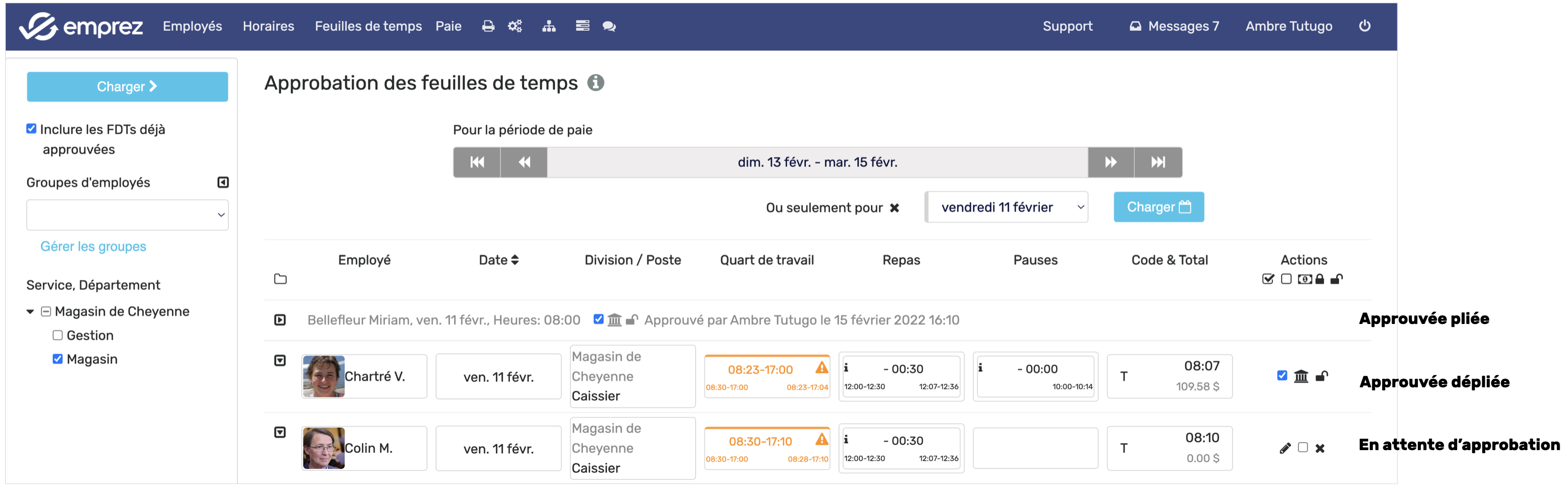This screenshot has height=492, width=1568.
Task: Expand the Bellefleur Miriam collapsed row
Action: 280,320
